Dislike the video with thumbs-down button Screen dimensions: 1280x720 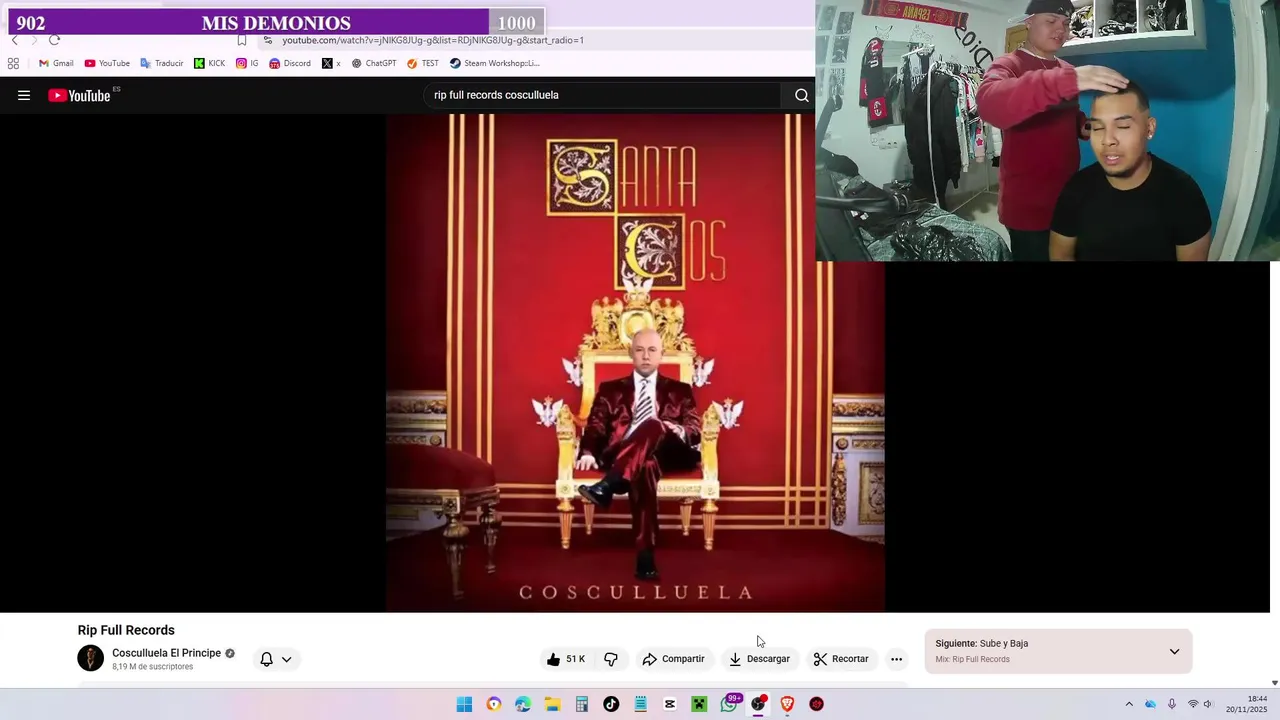[611, 659]
